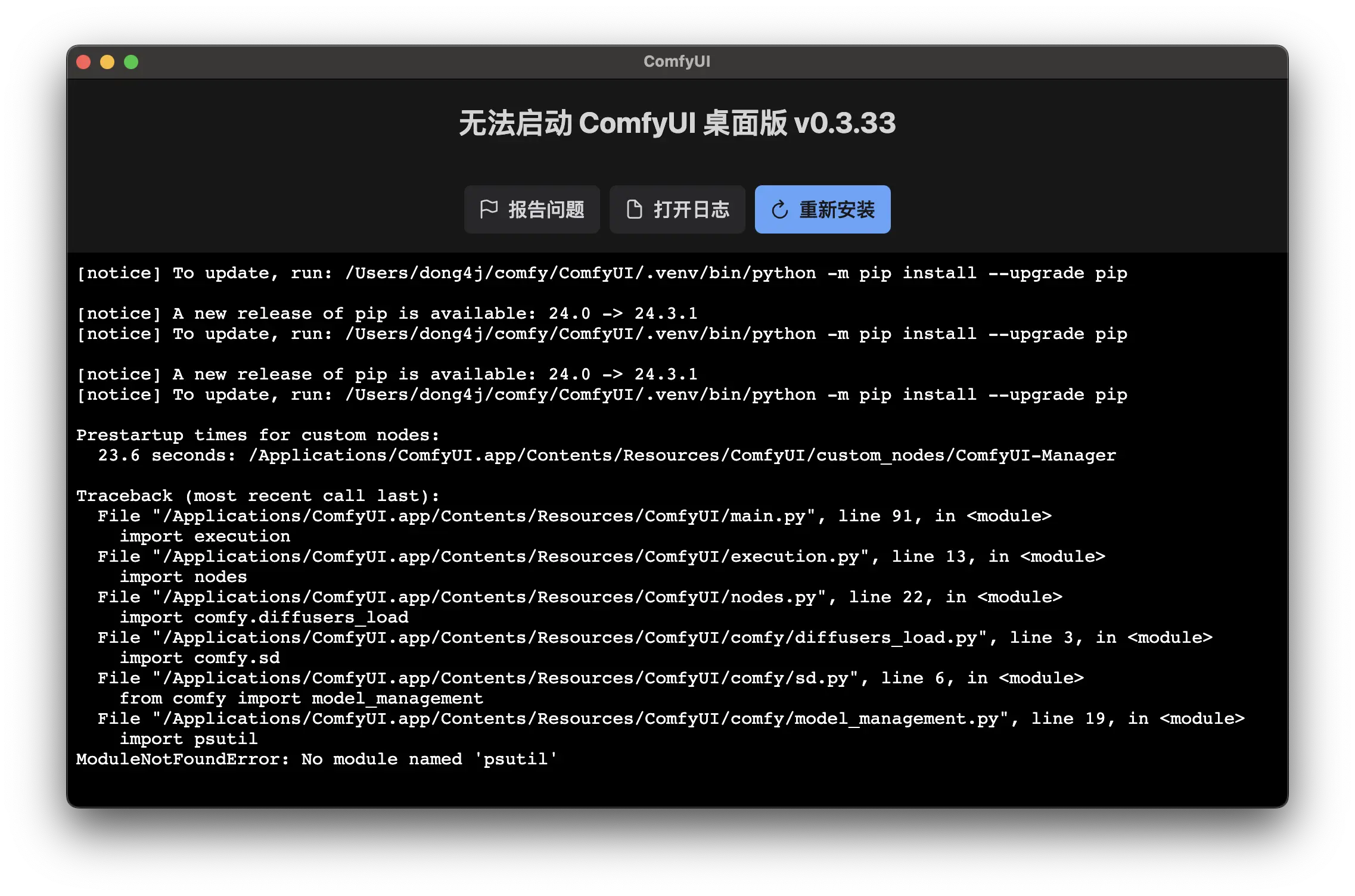Click the 'Prestartup times for custom nodes' line
The image size is (1355, 896).
click(257, 435)
